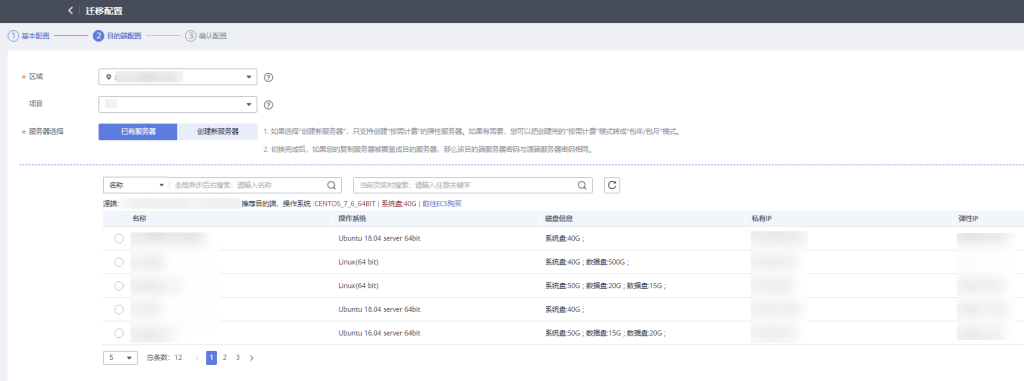Viewport: 1024px width, 381px height.
Task: Select the first Ubuntu 18.04 server radio button
Action: (119, 239)
